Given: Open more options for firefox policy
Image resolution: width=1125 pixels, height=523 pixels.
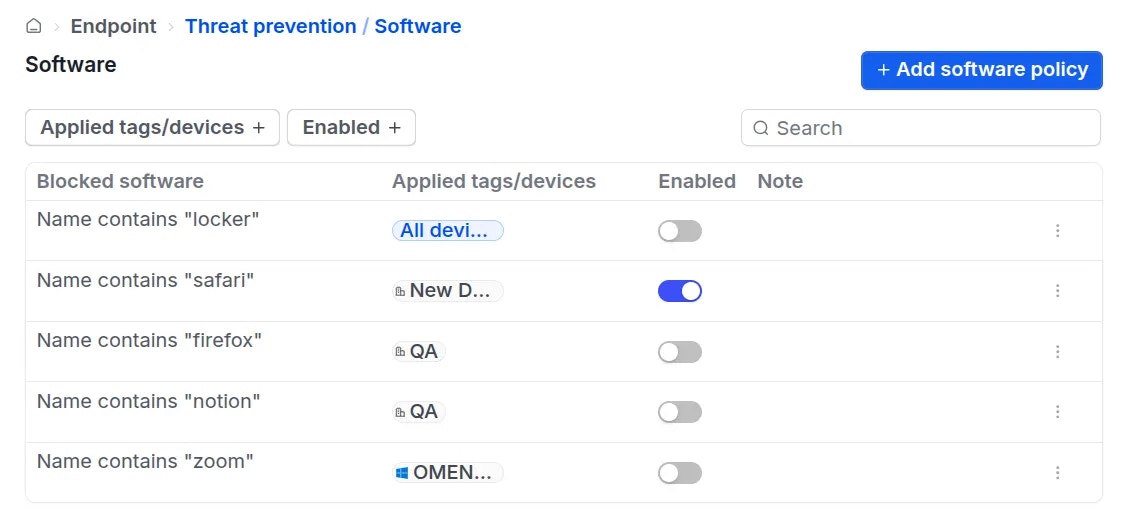Looking at the screenshot, I should [x=1057, y=352].
